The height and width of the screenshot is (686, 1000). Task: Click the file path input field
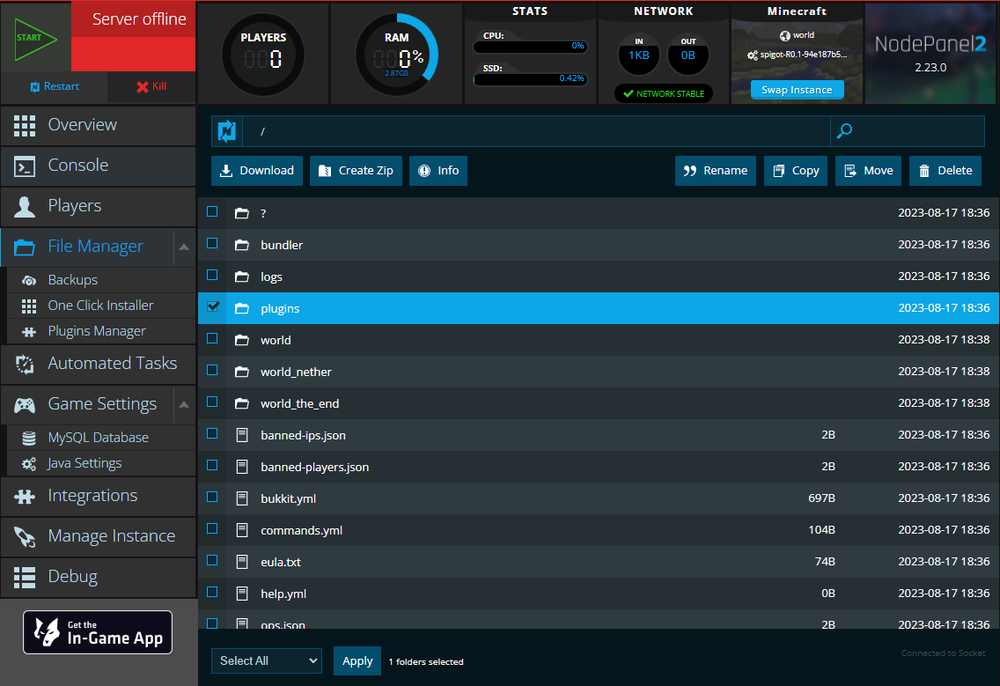click(535, 131)
